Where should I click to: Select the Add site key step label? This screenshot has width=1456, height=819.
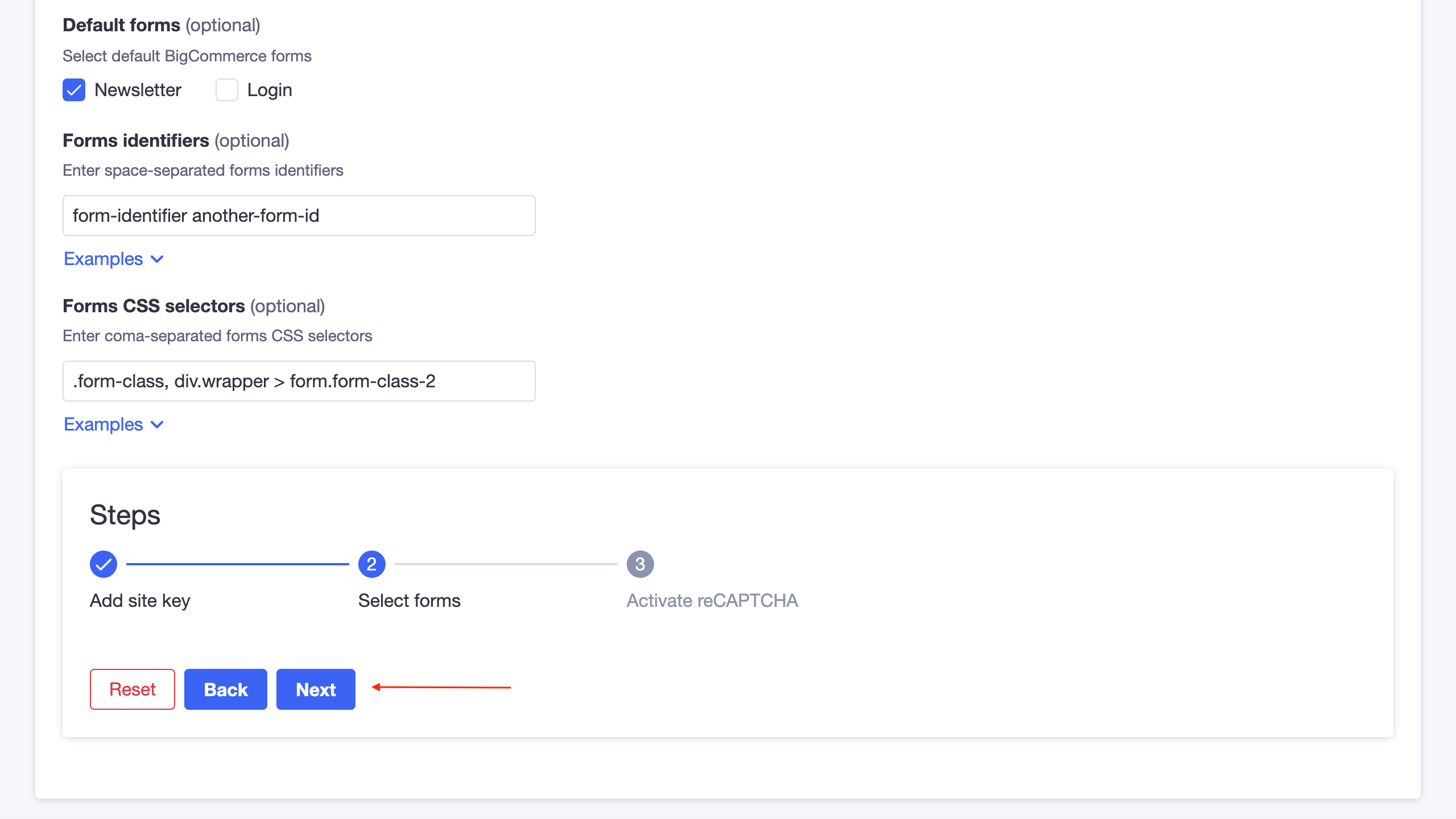pos(140,601)
